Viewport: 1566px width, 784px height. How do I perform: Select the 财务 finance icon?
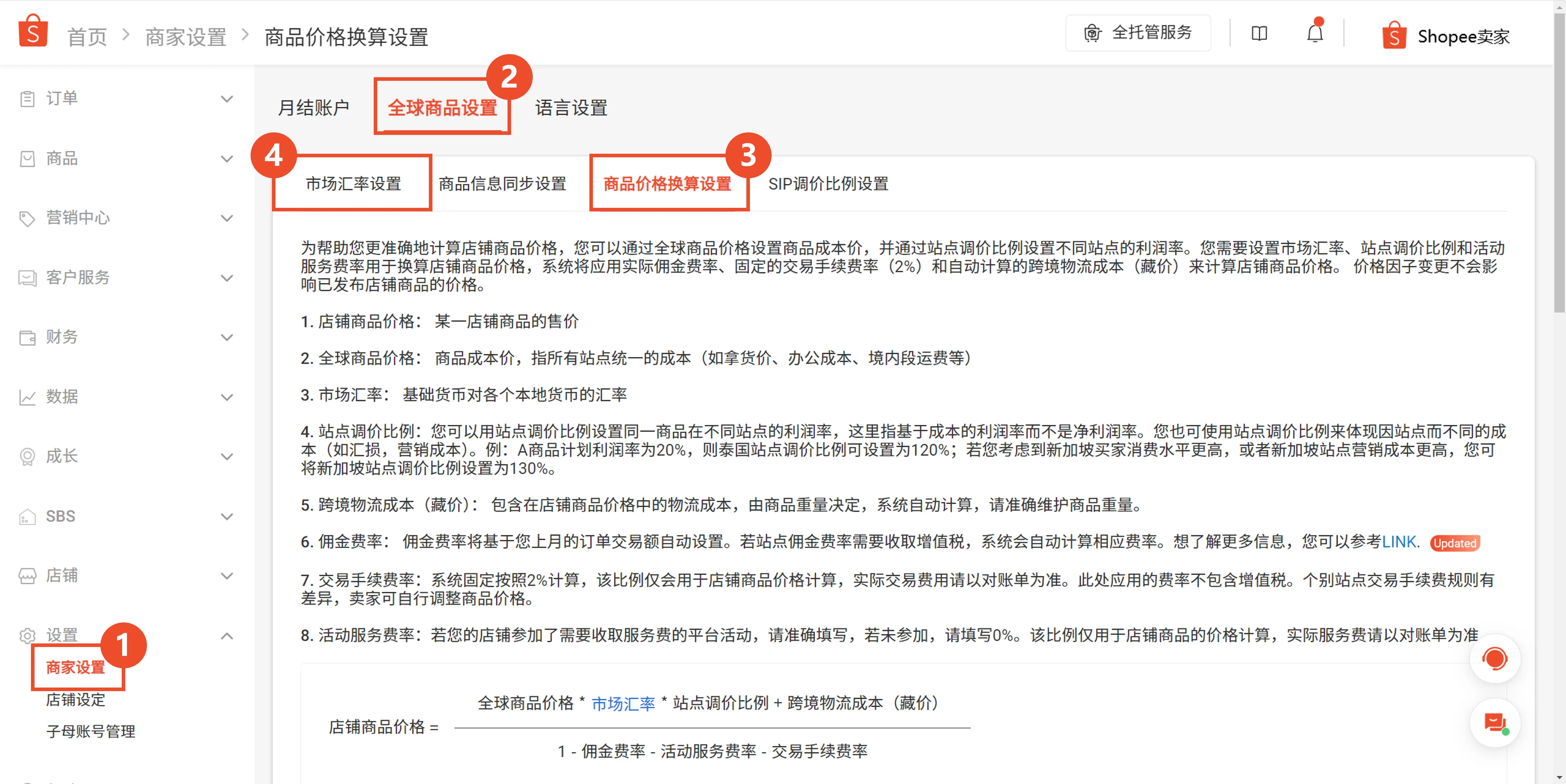[x=27, y=337]
